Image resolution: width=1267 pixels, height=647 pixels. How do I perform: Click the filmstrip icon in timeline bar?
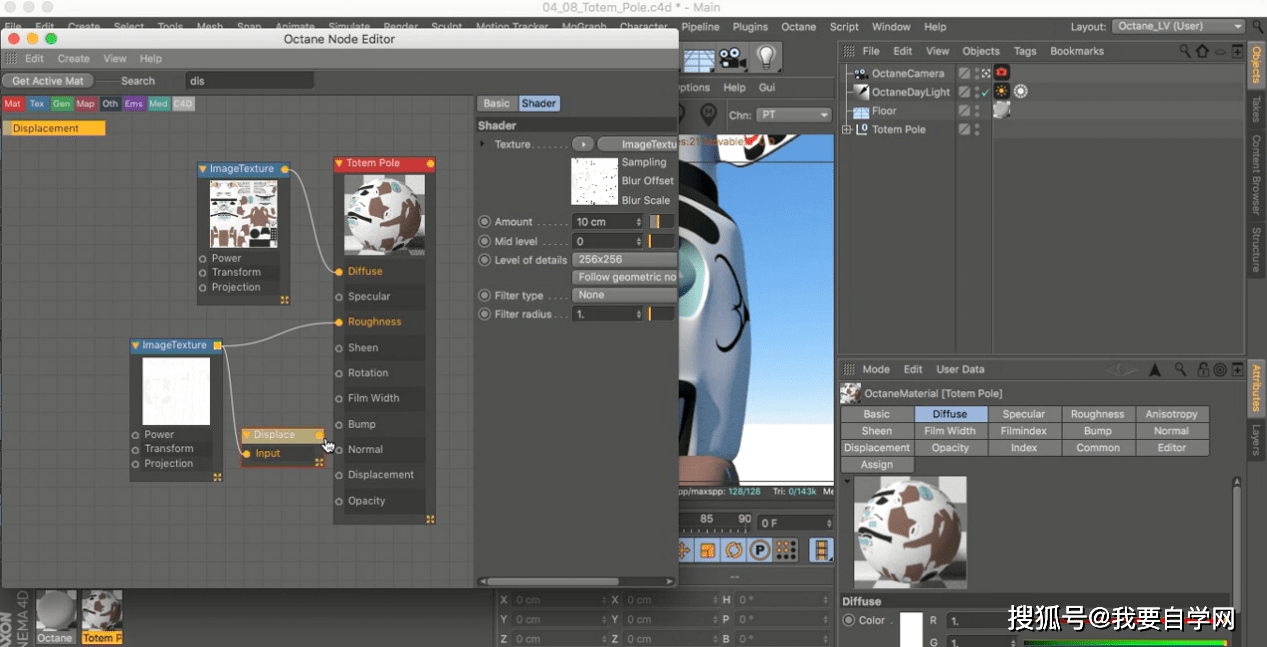click(x=820, y=550)
